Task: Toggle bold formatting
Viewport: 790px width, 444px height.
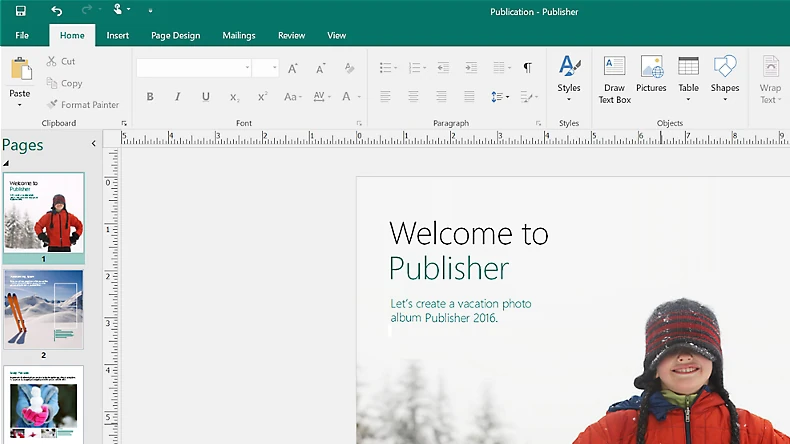Action: [150, 97]
